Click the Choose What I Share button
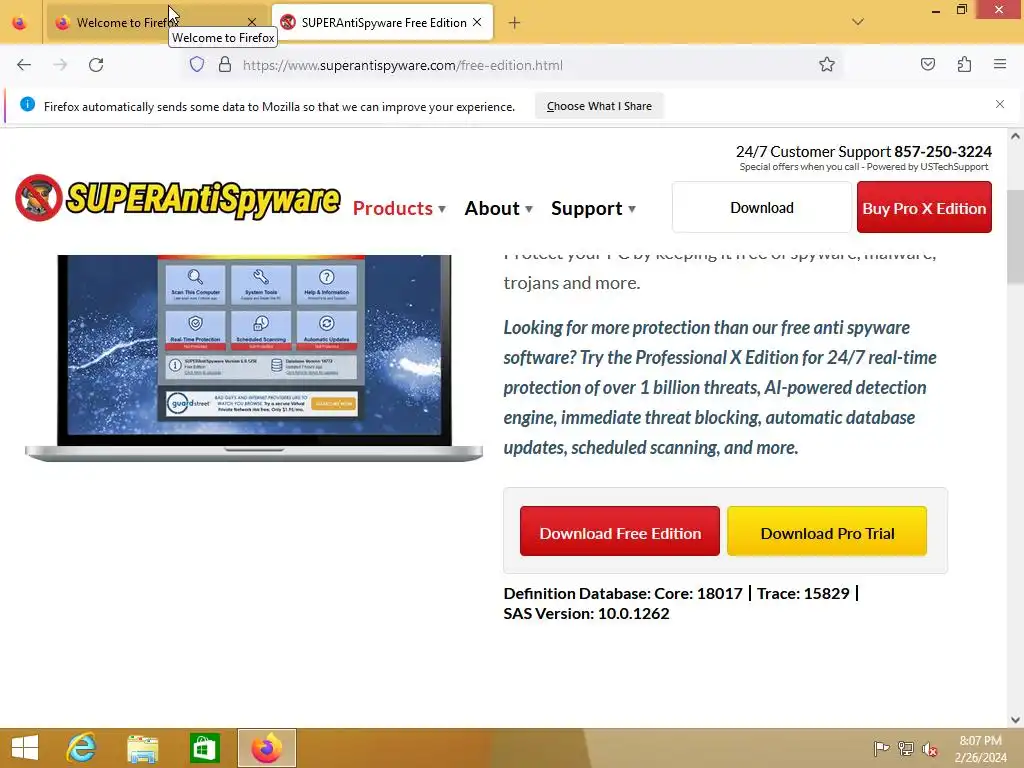Screen dimensions: 1024x768 tap(599, 106)
